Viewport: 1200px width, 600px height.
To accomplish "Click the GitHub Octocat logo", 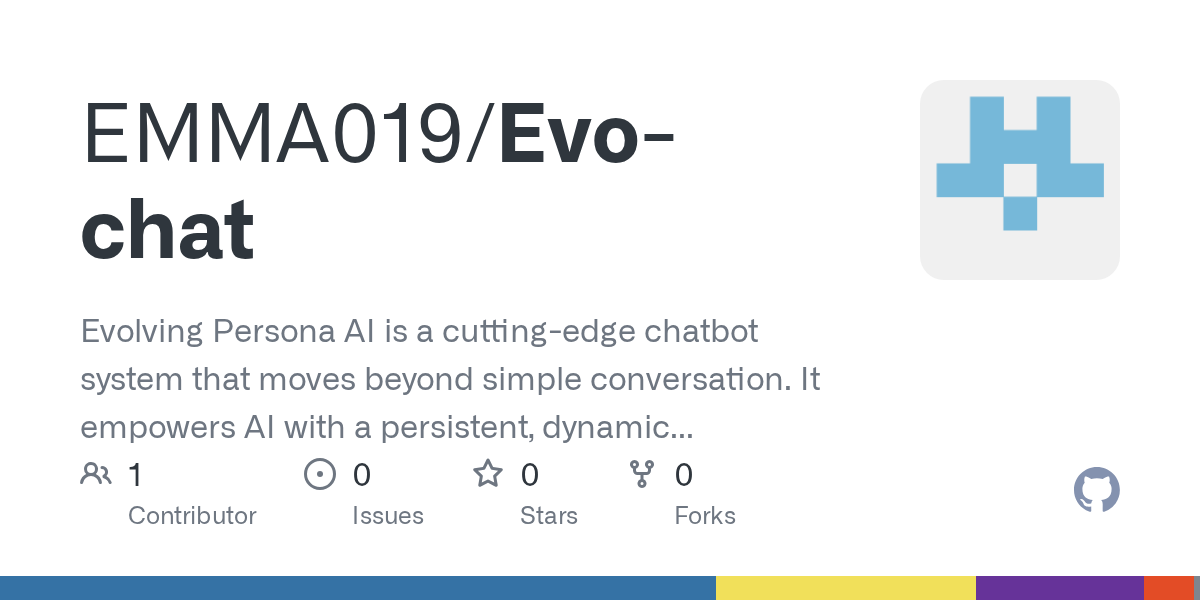I will pyautogui.click(x=1096, y=490).
